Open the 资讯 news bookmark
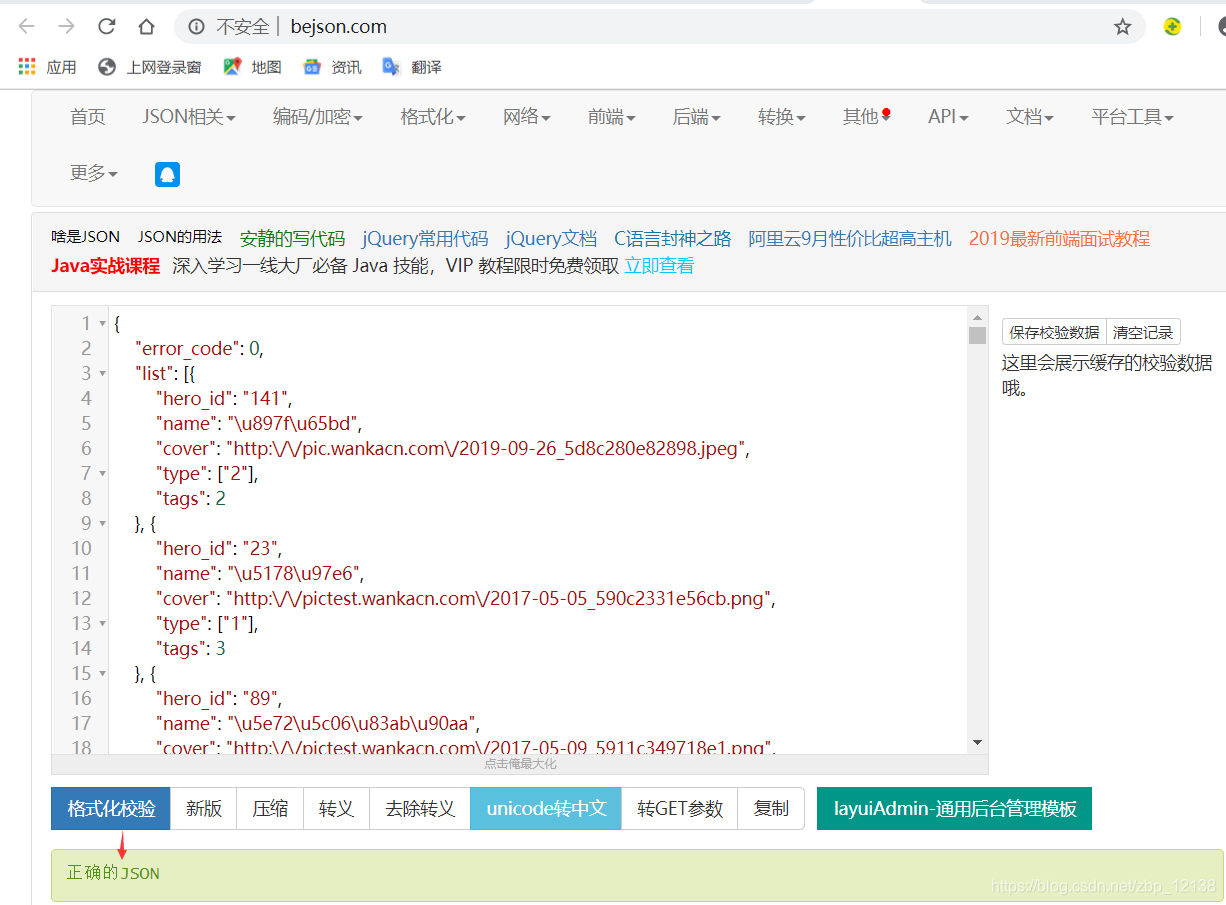 coord(332,67)
